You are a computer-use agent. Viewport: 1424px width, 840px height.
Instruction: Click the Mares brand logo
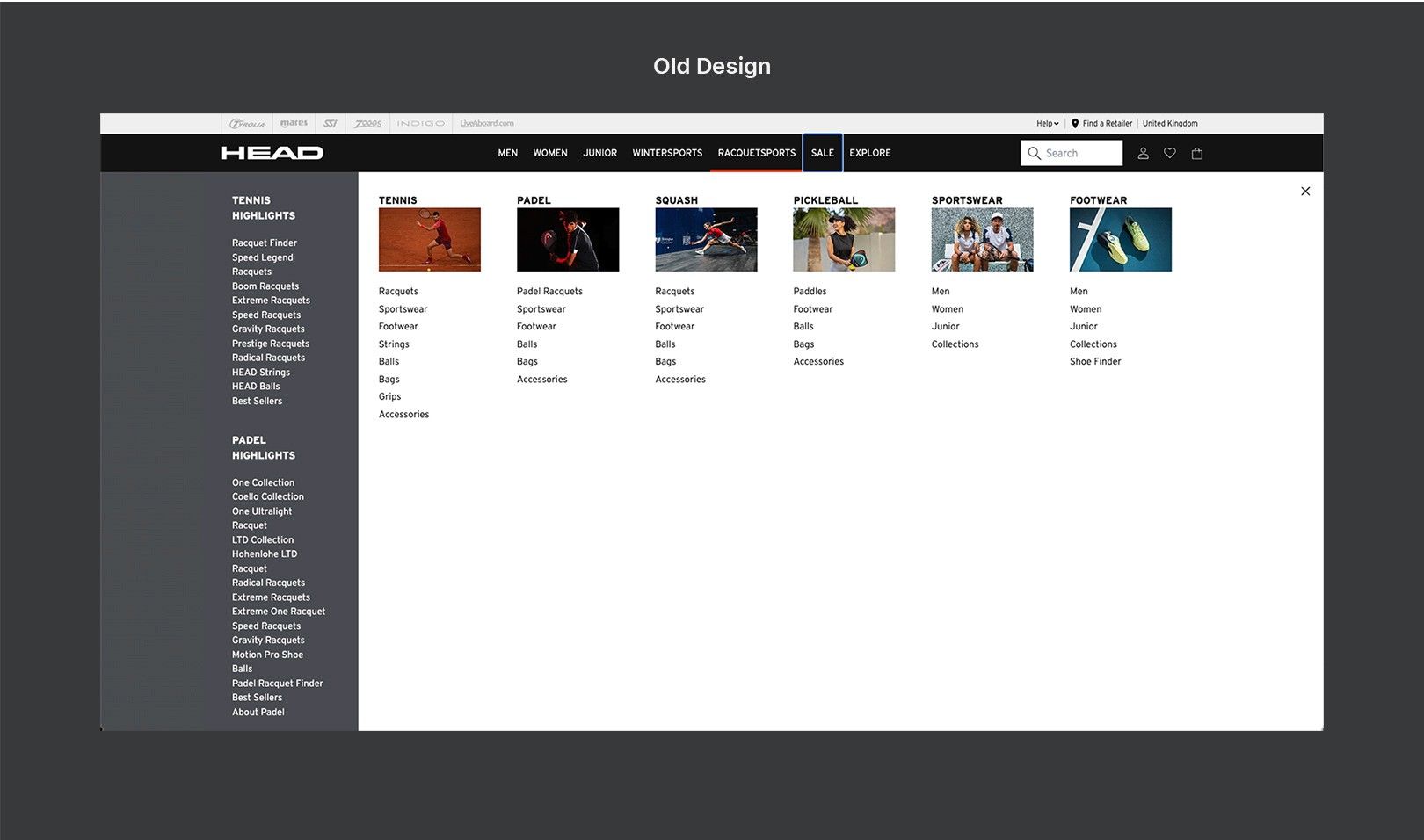point(294,124)
